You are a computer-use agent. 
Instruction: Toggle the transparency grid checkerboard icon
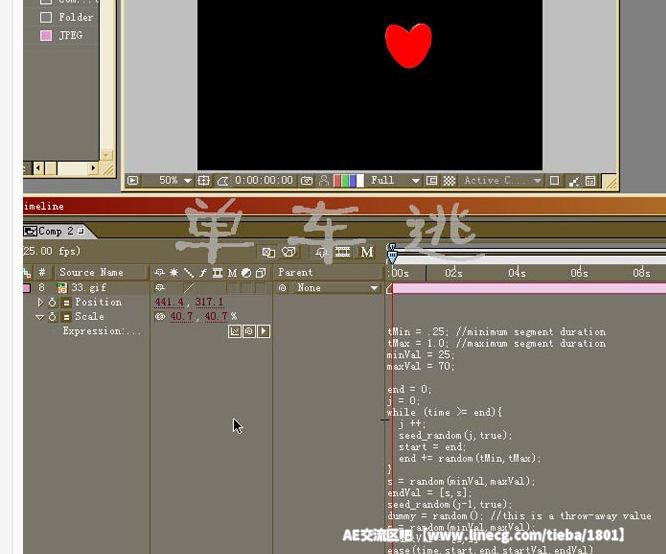(449, 181)
